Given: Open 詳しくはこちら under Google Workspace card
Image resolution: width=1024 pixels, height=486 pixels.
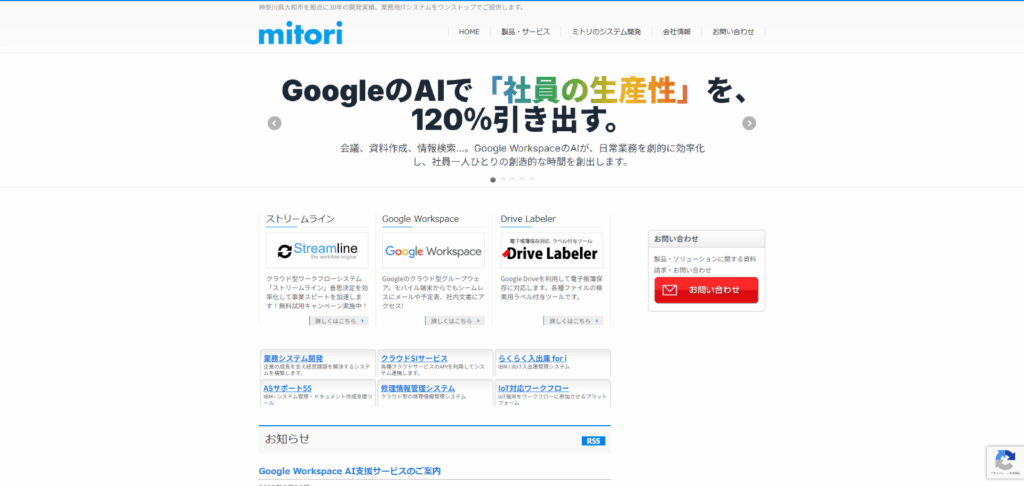Looking at the screenshot, I should (x=455, y=321).
